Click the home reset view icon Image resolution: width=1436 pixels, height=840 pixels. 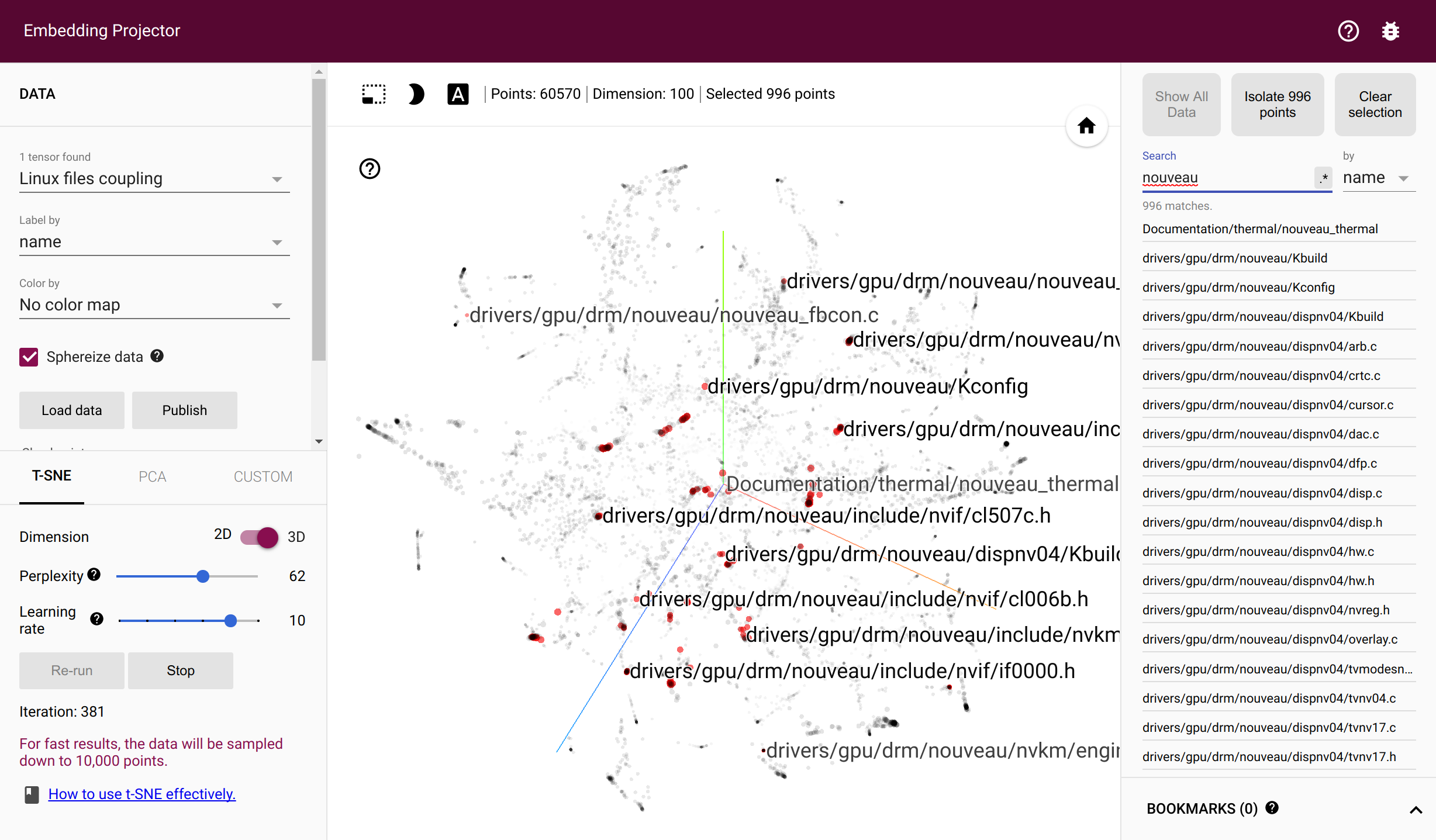coord(1086,126)
